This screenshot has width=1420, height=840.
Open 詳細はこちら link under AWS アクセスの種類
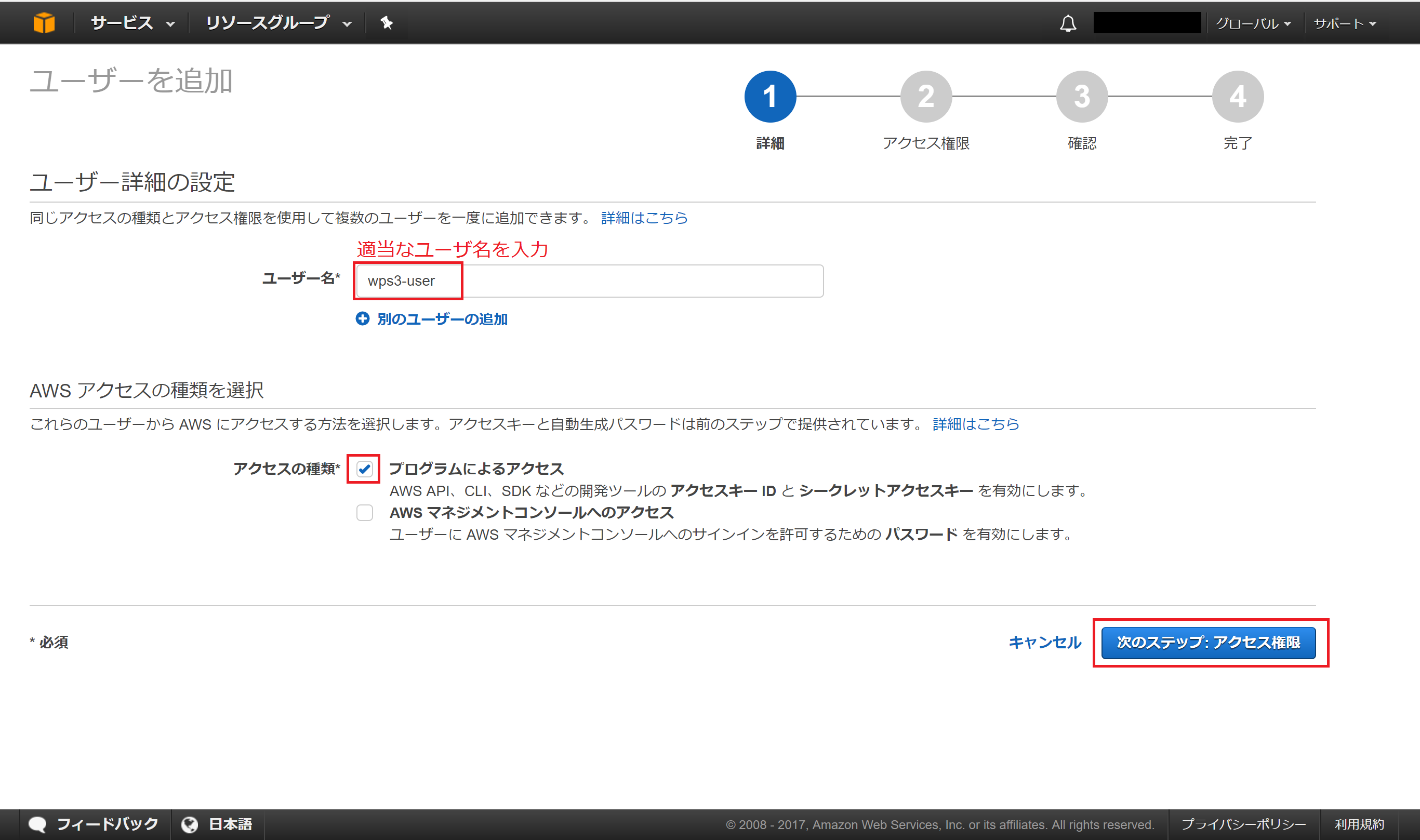[x=976, y=424]
